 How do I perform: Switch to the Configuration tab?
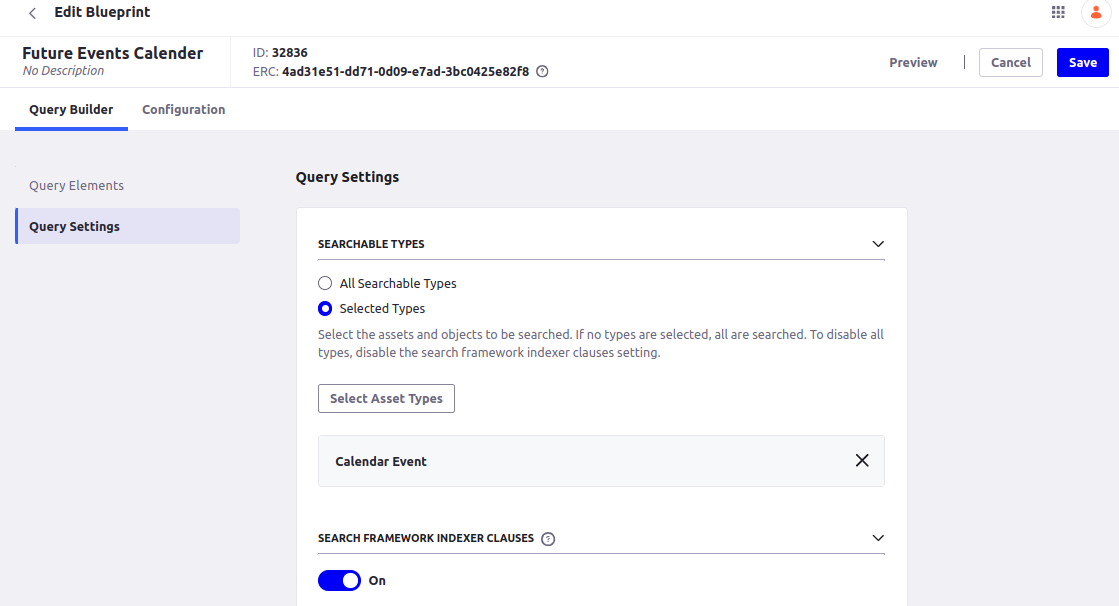183,109
